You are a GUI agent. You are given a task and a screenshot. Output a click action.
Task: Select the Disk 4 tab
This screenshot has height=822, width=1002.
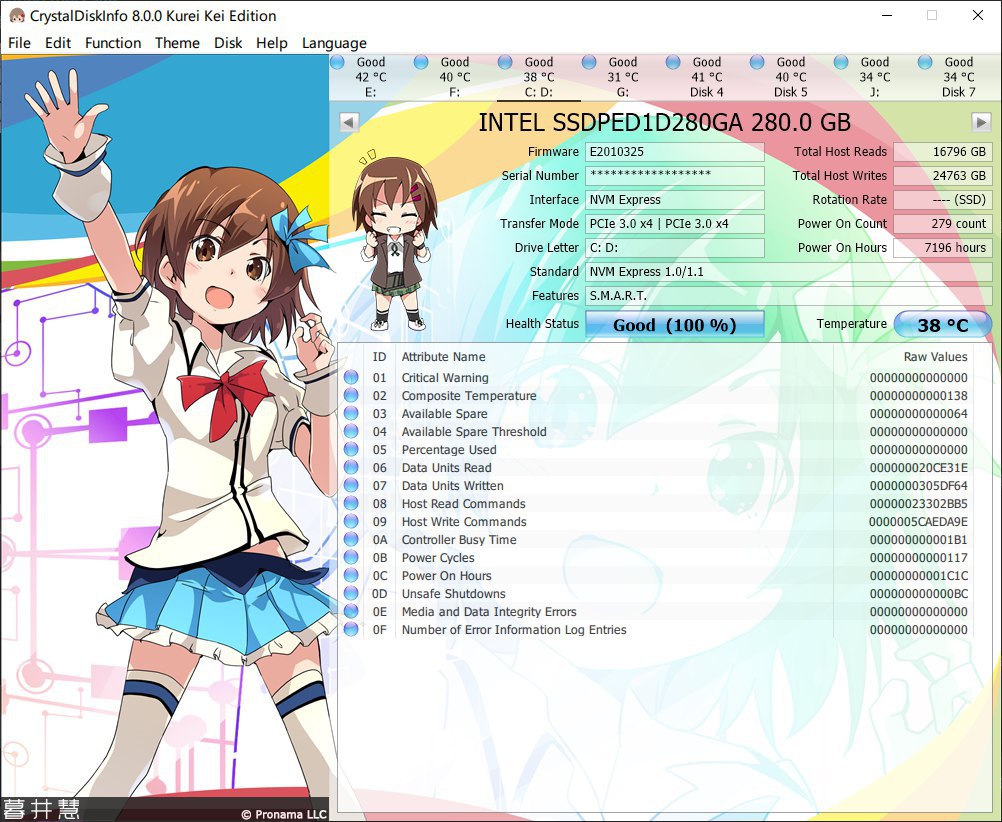(707, 77)
